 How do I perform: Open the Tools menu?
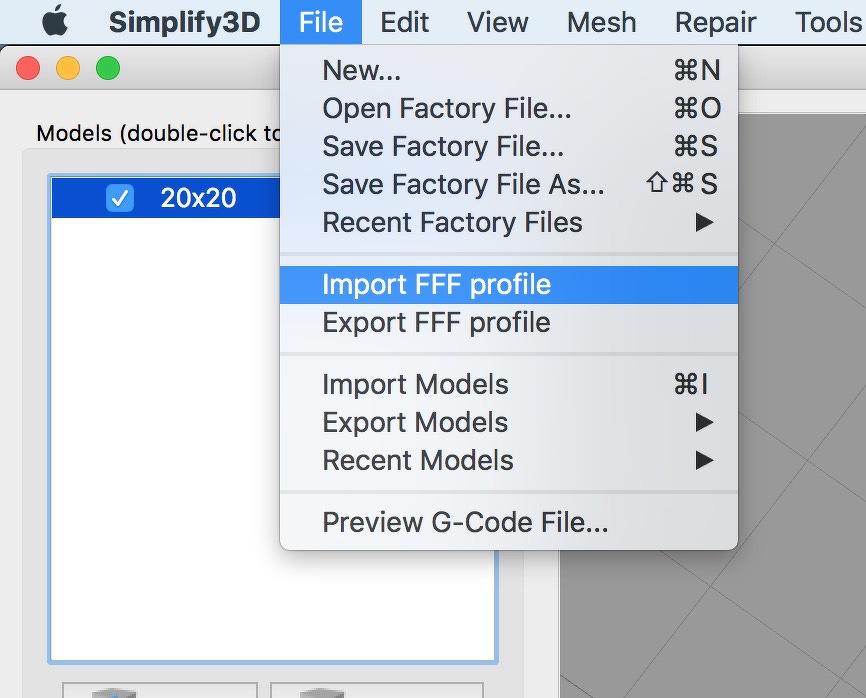point(827,22)
